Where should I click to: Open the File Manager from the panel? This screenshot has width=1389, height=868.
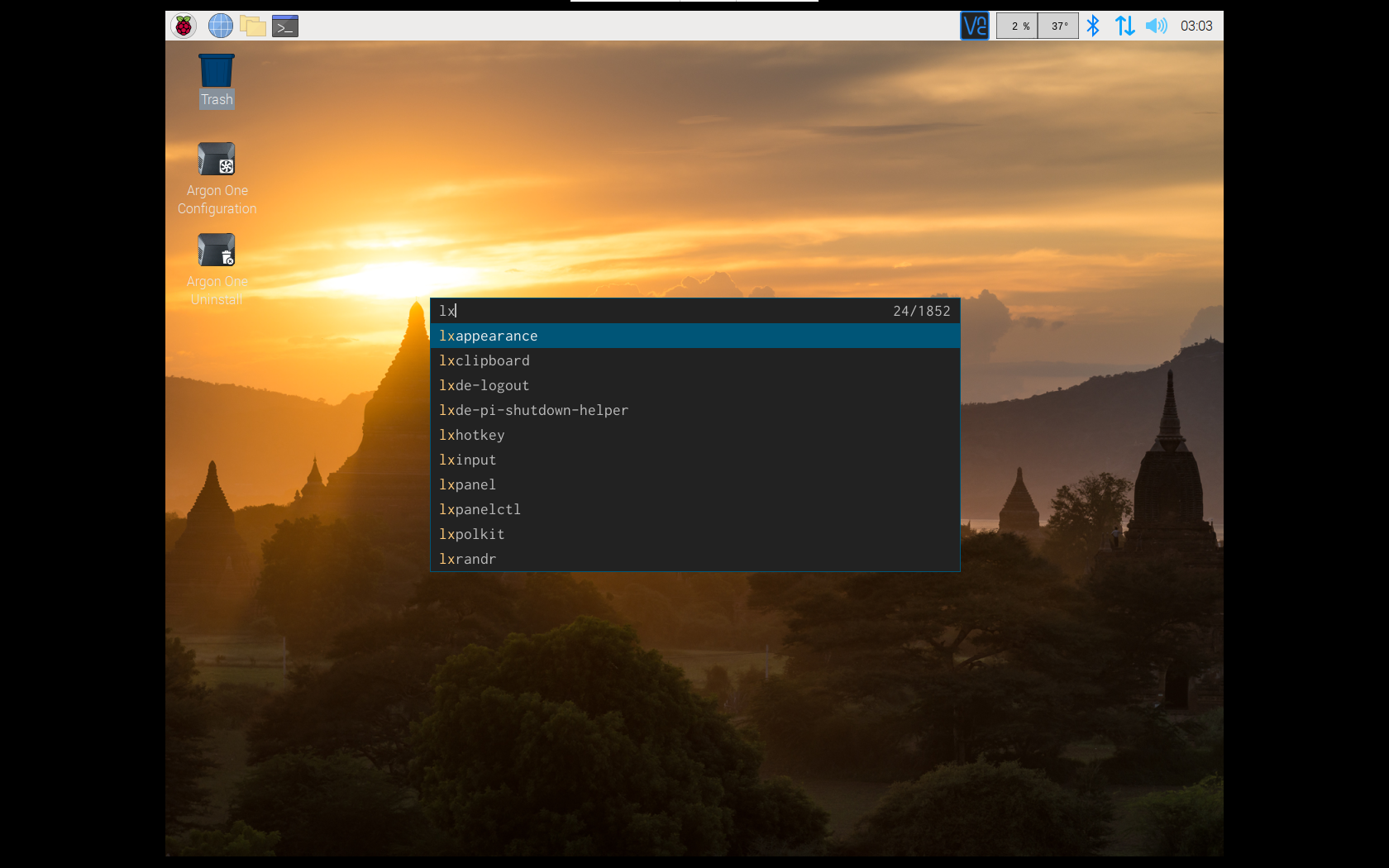252,26
